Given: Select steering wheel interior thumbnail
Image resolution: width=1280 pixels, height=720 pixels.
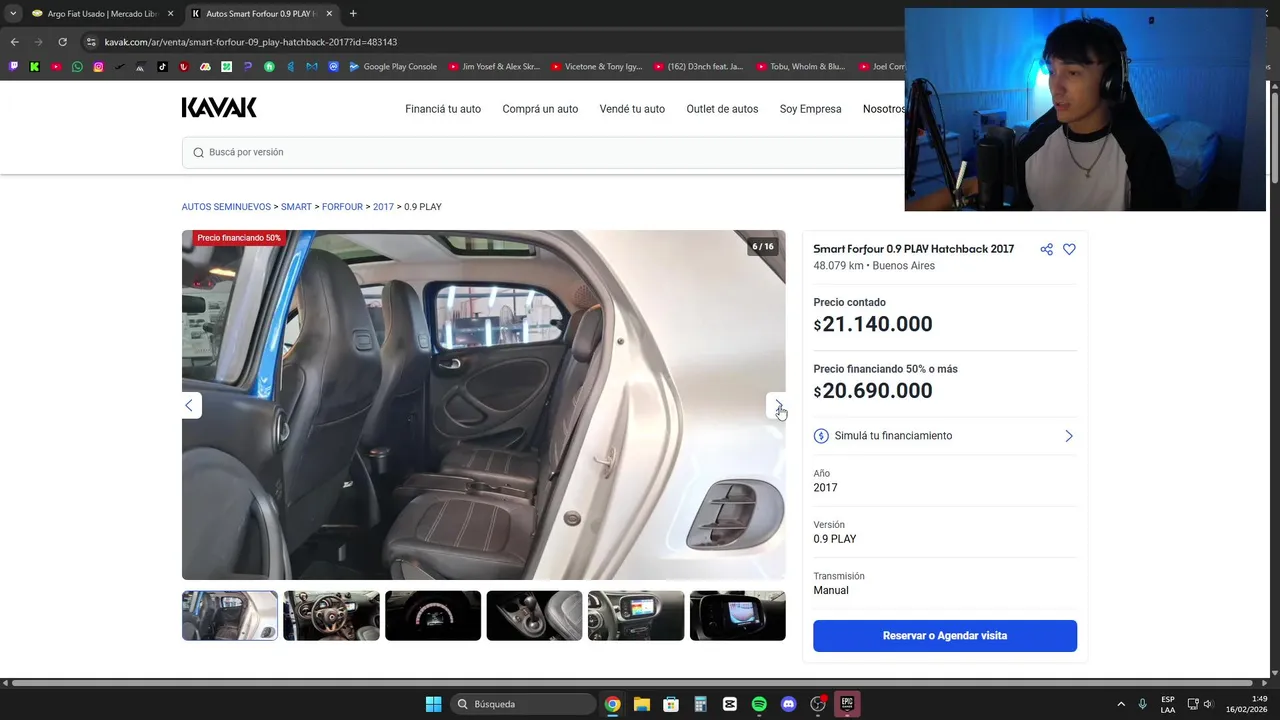Looking at the screenshot, I should point(331,615).
